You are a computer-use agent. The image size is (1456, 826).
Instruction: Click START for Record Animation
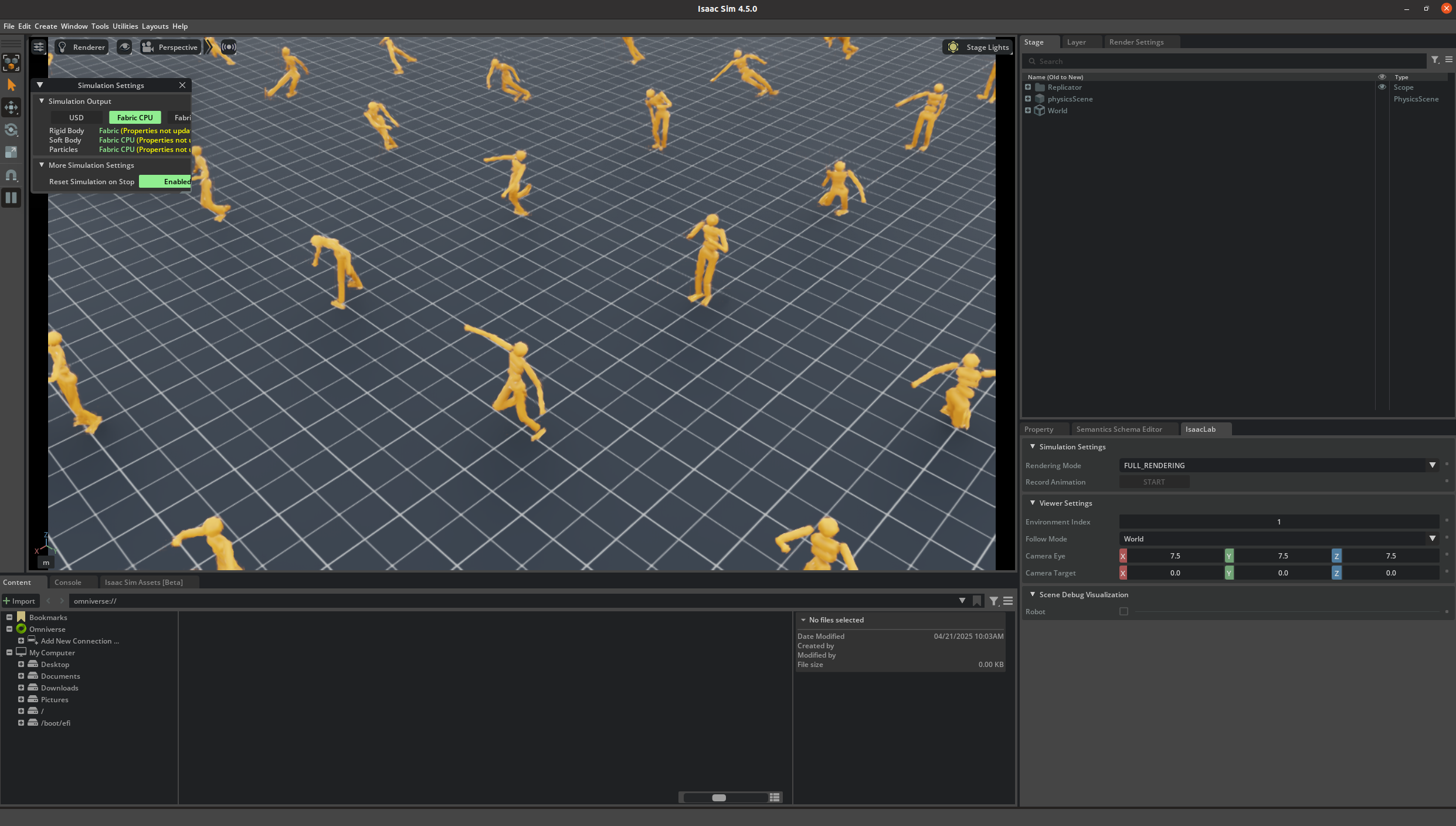tap(1153, 482)
